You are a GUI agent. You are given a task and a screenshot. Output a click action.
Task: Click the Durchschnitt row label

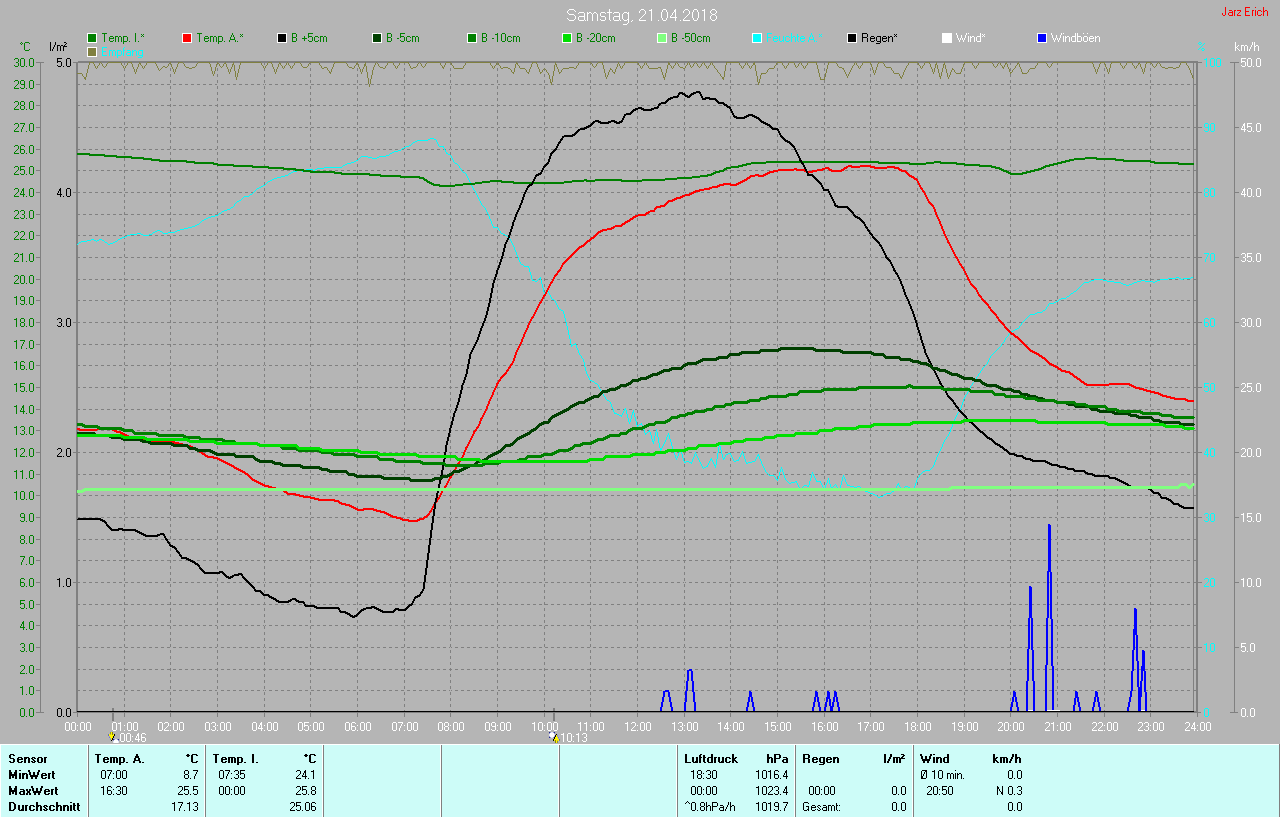[44, 806]
